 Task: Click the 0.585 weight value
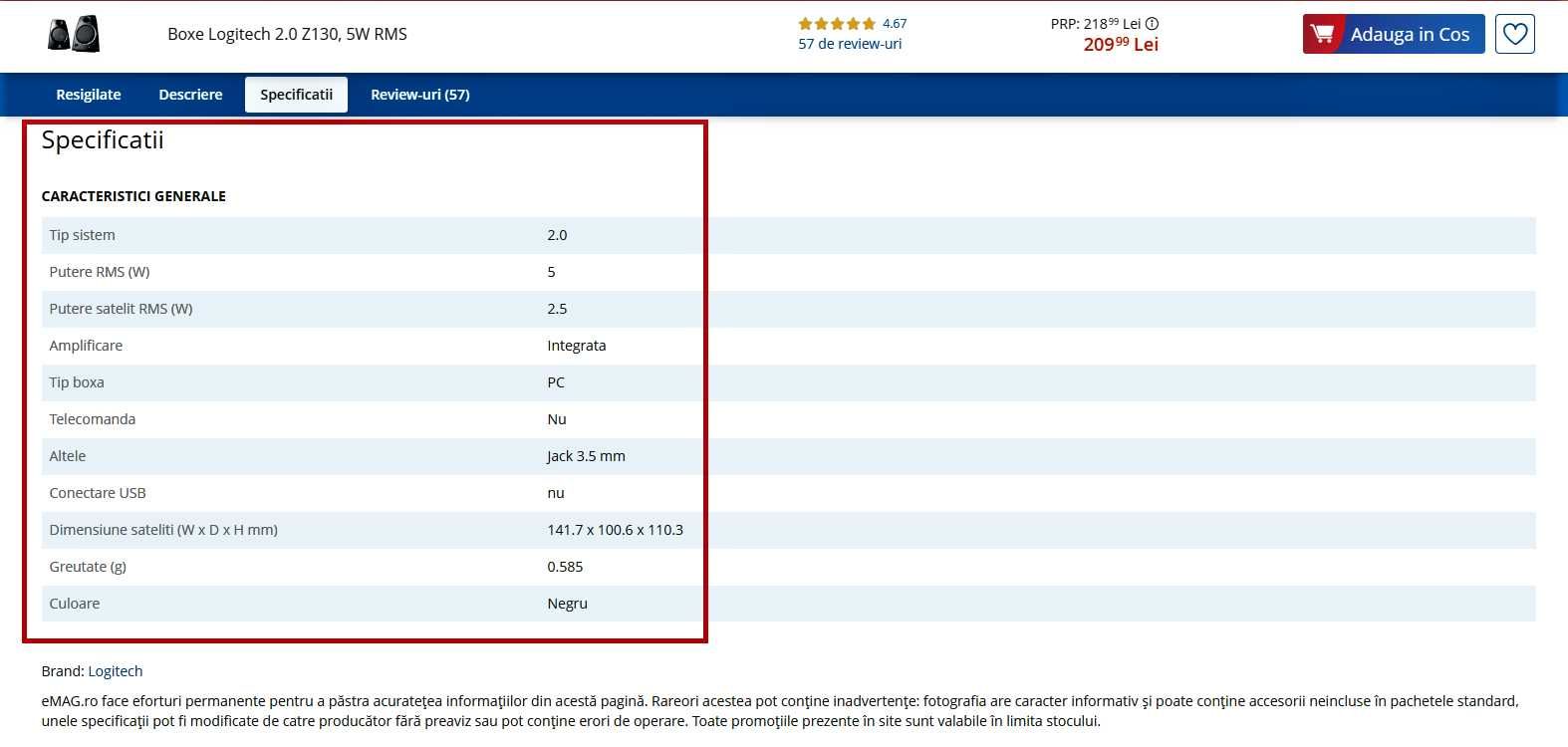(565, 567)
